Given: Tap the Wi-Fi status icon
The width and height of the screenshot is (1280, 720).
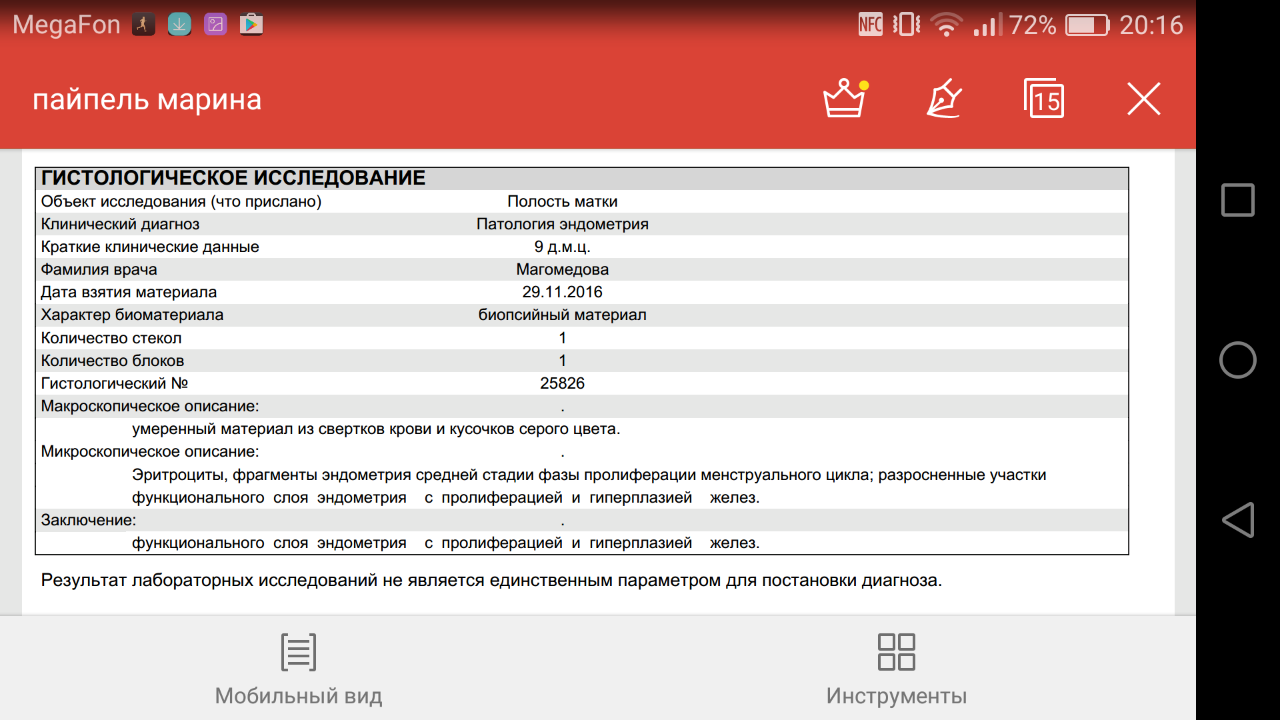Looking at the screenshot, I should click(x=945, y=25).
